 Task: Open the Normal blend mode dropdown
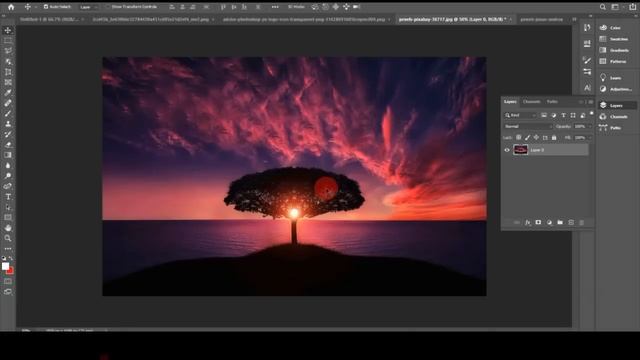click(x=528, y=127)
